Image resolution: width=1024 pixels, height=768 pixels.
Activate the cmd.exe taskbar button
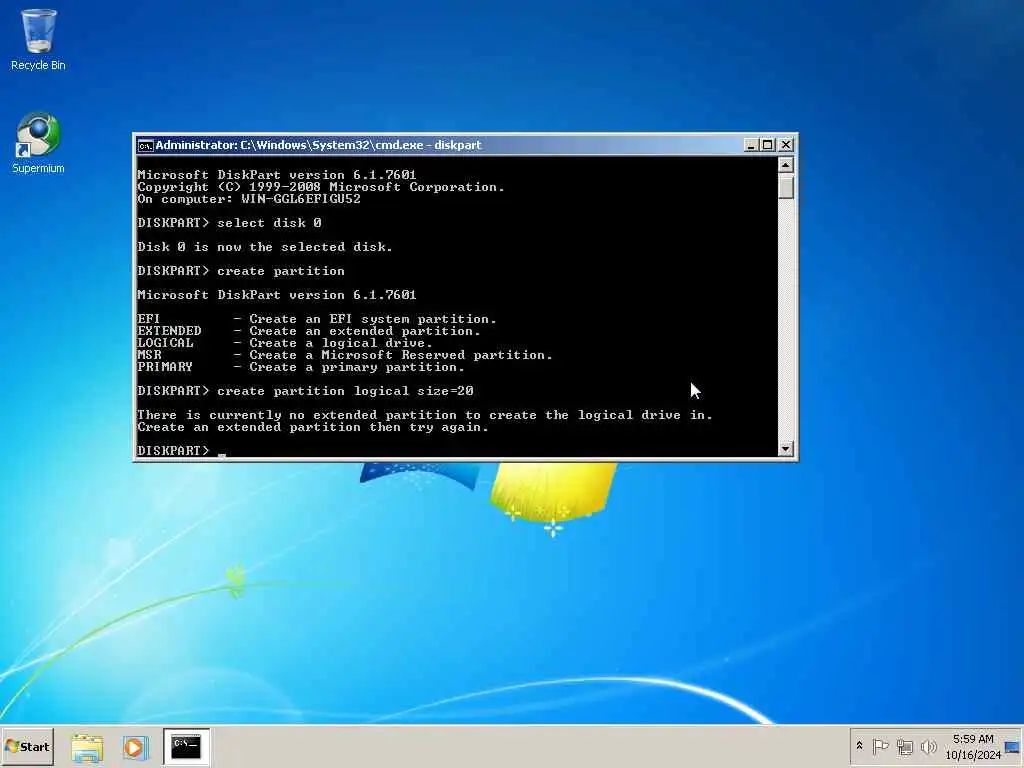point(187,746)
